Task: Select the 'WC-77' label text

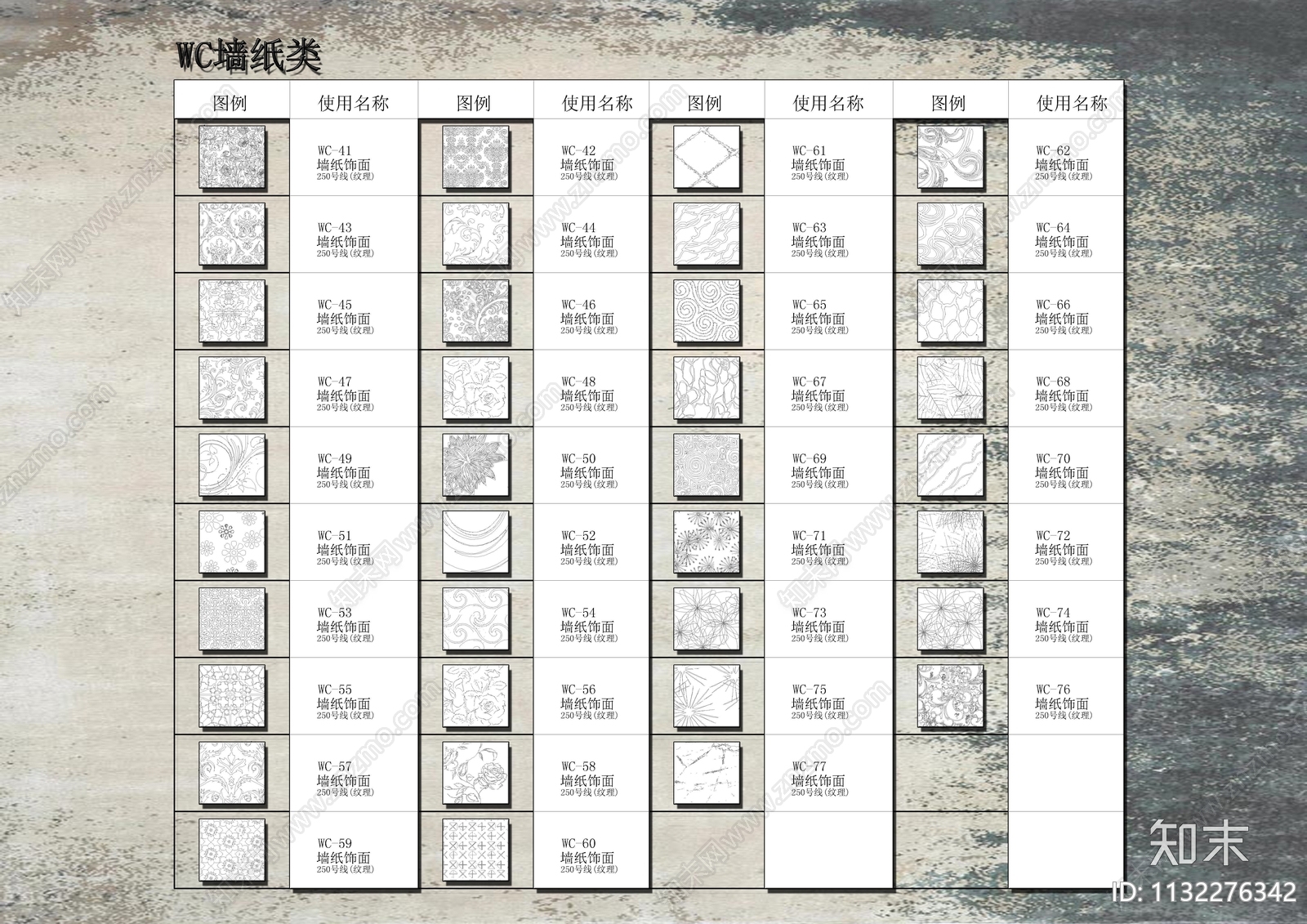Action: (x=809, y=767)
